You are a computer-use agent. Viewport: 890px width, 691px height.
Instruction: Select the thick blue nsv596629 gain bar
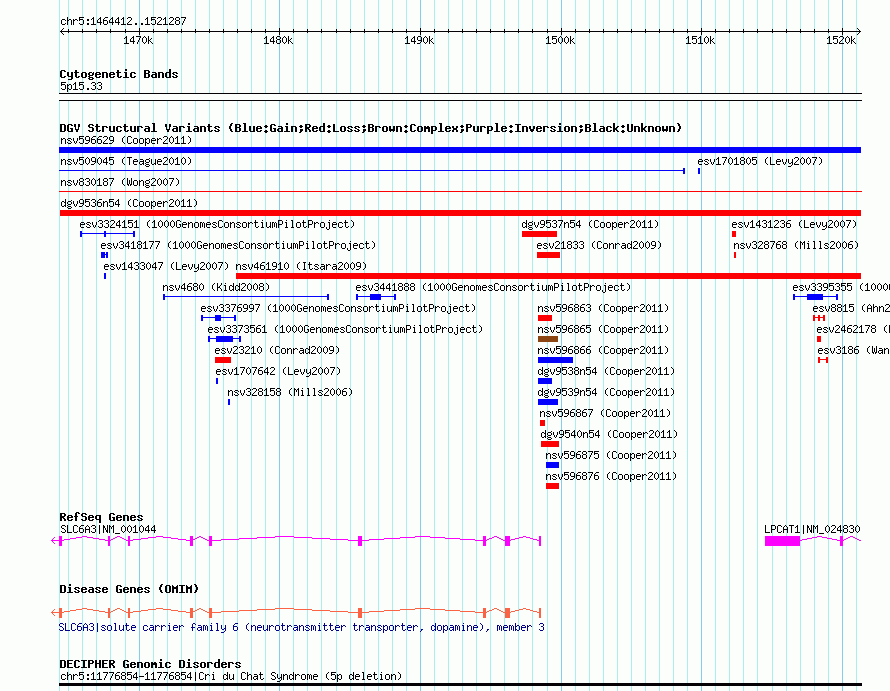tap(460, 150)
